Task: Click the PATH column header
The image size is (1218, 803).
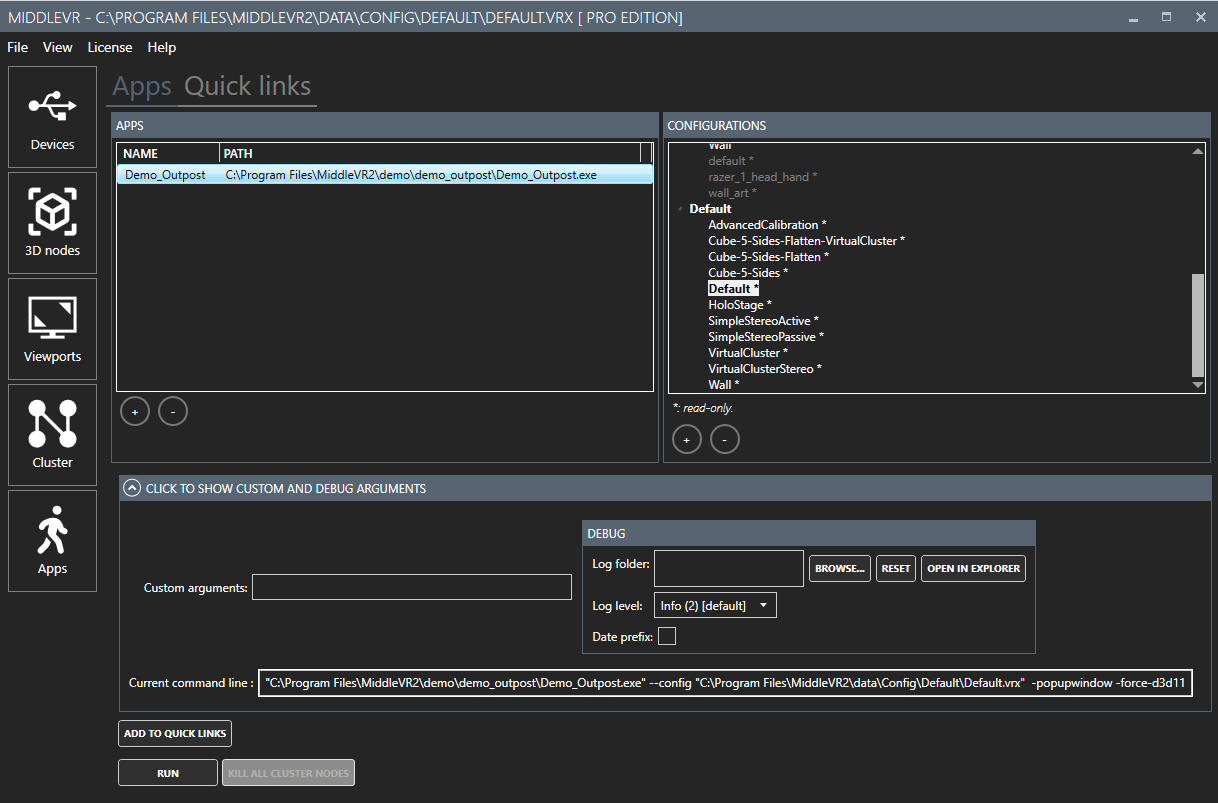Action: (x=430, y=154)
